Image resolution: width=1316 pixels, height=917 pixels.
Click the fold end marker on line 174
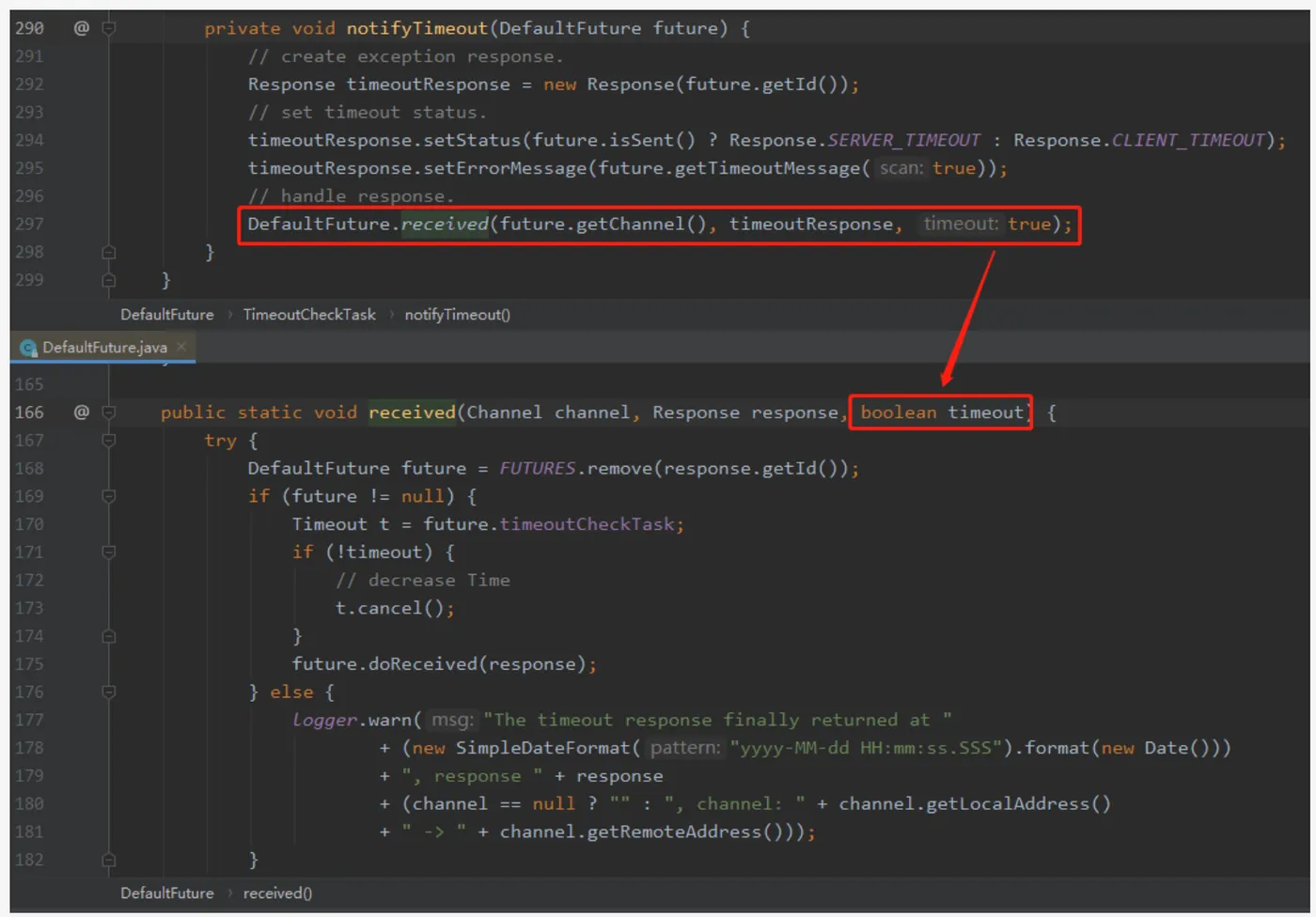(109, 636)
